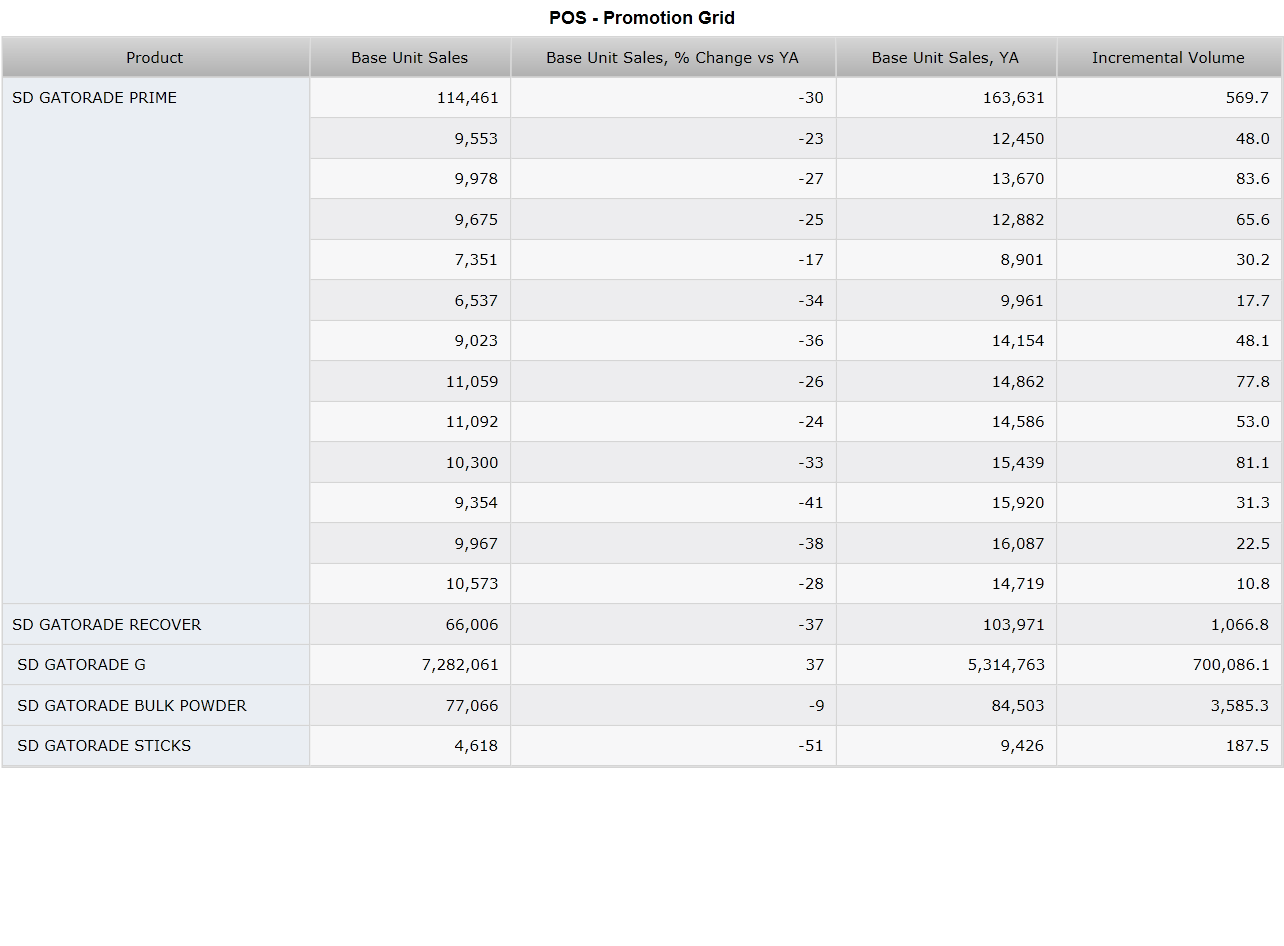1284x946 pixels.
Task: Click the 14,719 year-ago value
Action: click(946, 584)
